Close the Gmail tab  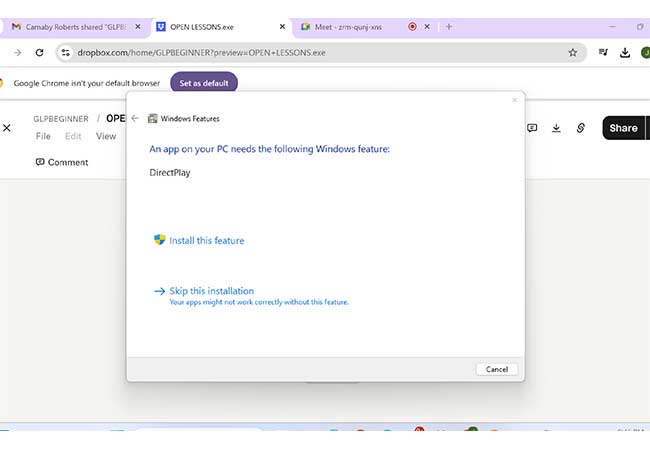pyautogui.click(x=138, y=27)
